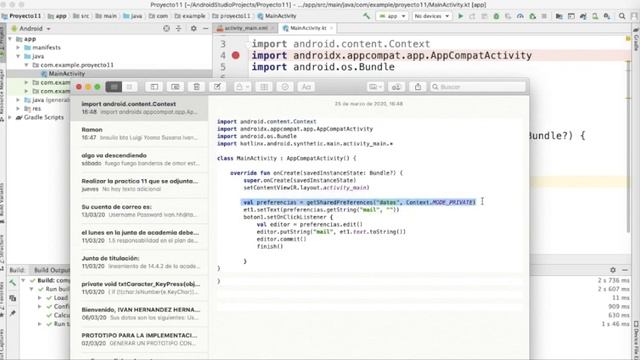Expand the manifests folder
Image resolution: width=640 pixels, height=360 pixels.
[x=18, y=47]
